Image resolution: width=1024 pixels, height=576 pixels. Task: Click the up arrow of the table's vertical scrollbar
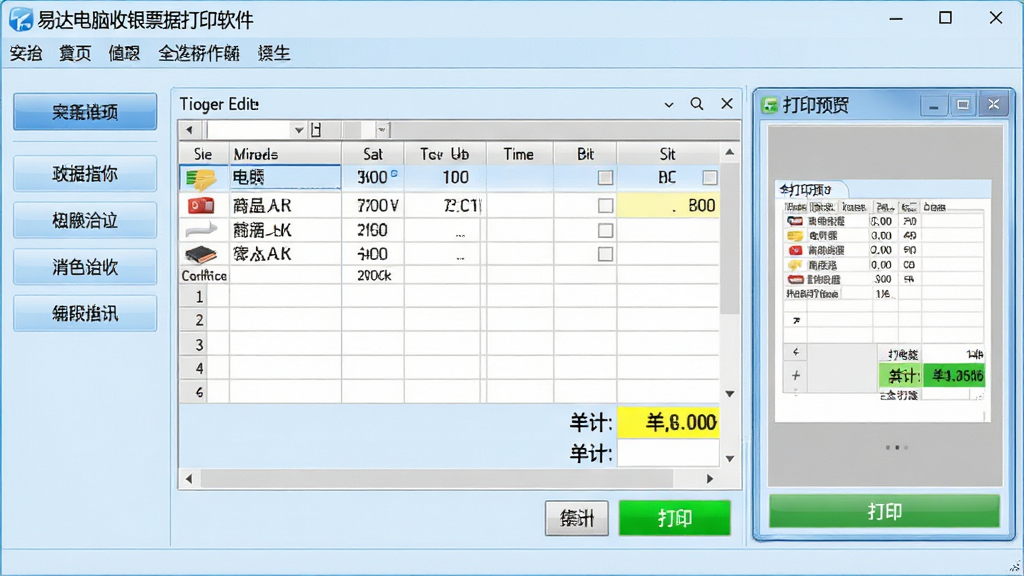(729, 153)
